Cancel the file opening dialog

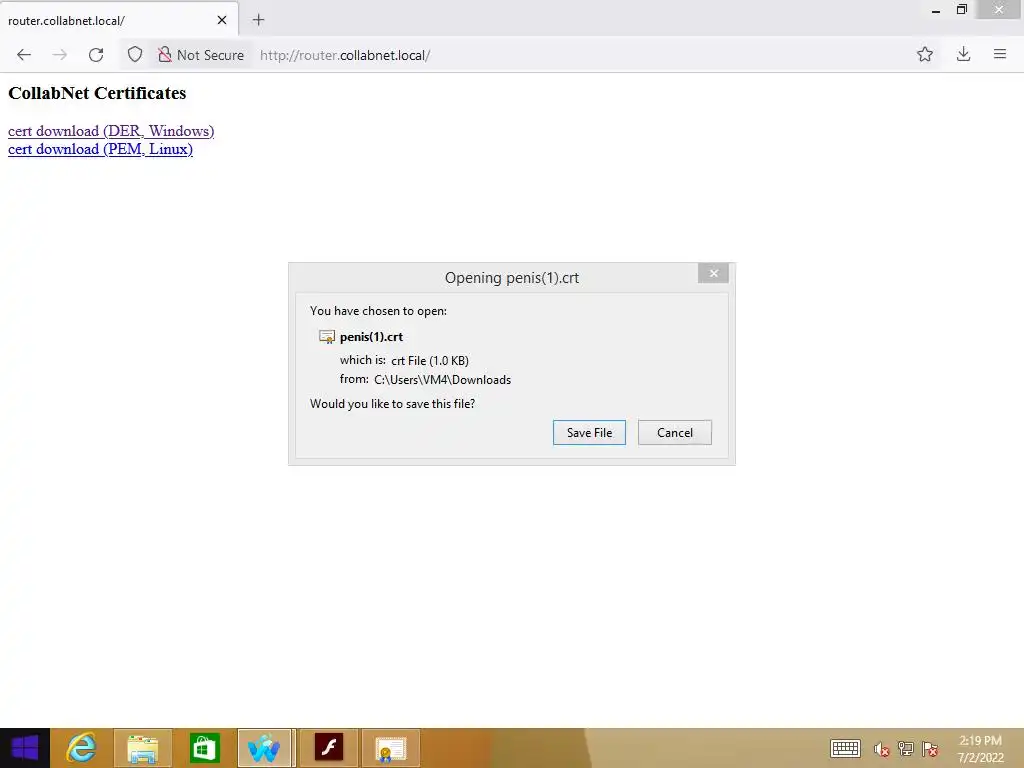coord(675,432)
